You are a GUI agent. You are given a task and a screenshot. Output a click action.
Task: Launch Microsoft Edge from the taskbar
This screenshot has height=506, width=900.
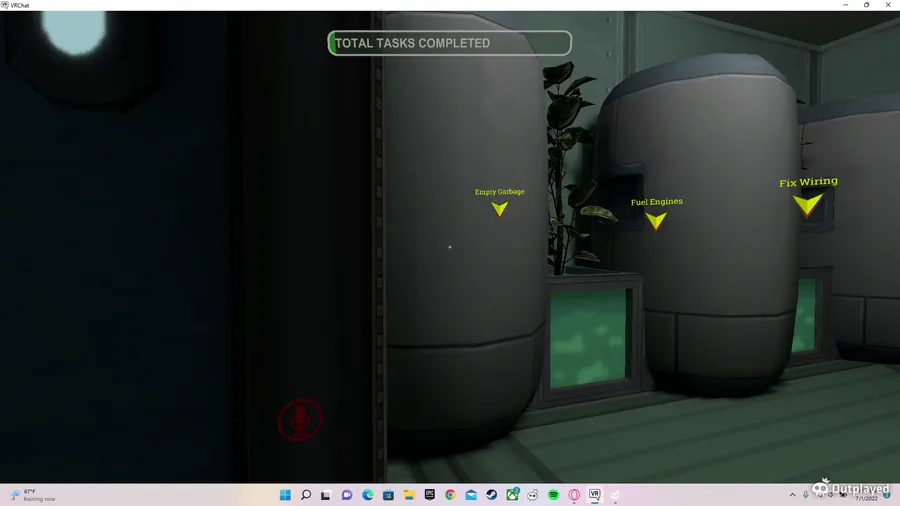tap(367, 495)
